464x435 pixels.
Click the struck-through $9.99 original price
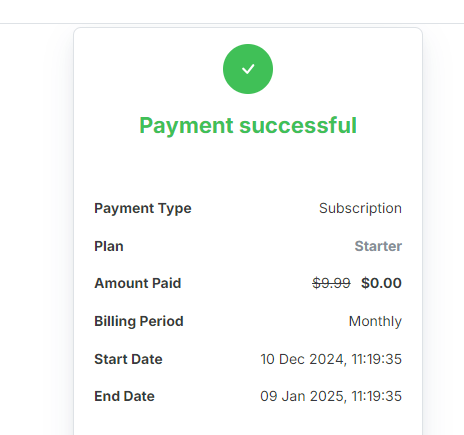331,283
